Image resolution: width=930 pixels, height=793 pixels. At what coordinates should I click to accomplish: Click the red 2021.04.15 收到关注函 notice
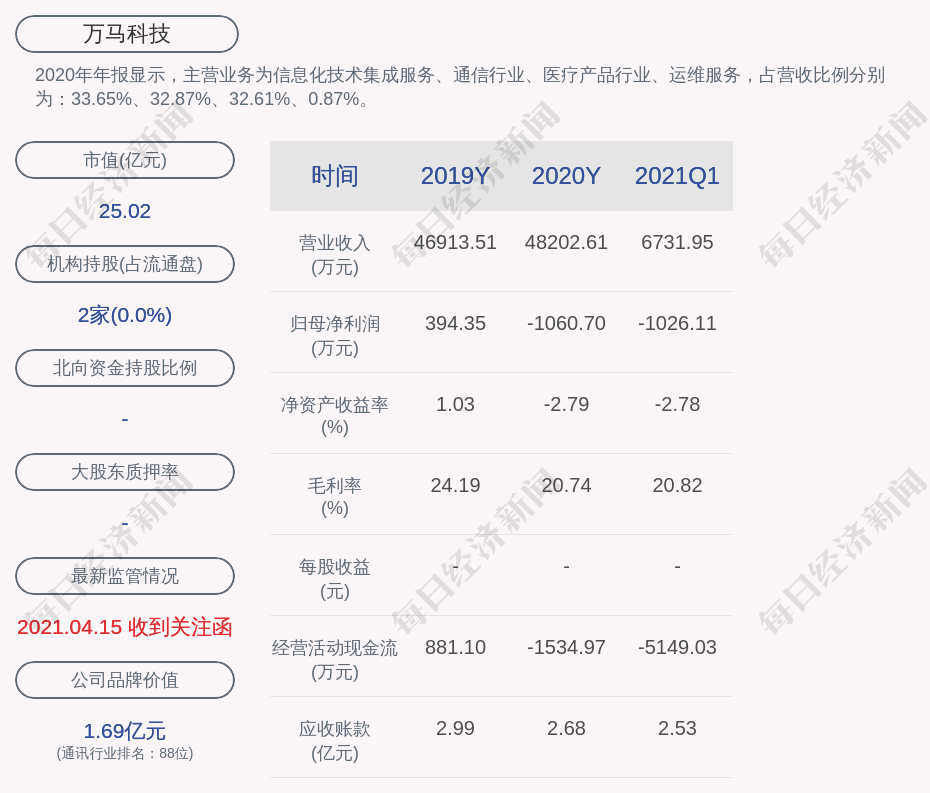(x=125, y=628)
